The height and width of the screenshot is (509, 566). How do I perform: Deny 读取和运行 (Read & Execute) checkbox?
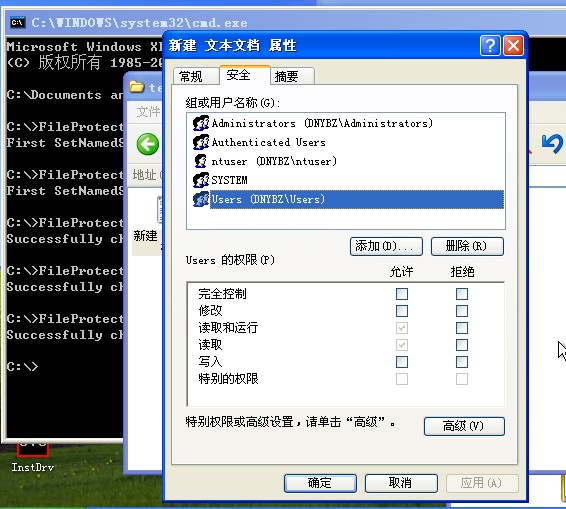tap(462, 328)
